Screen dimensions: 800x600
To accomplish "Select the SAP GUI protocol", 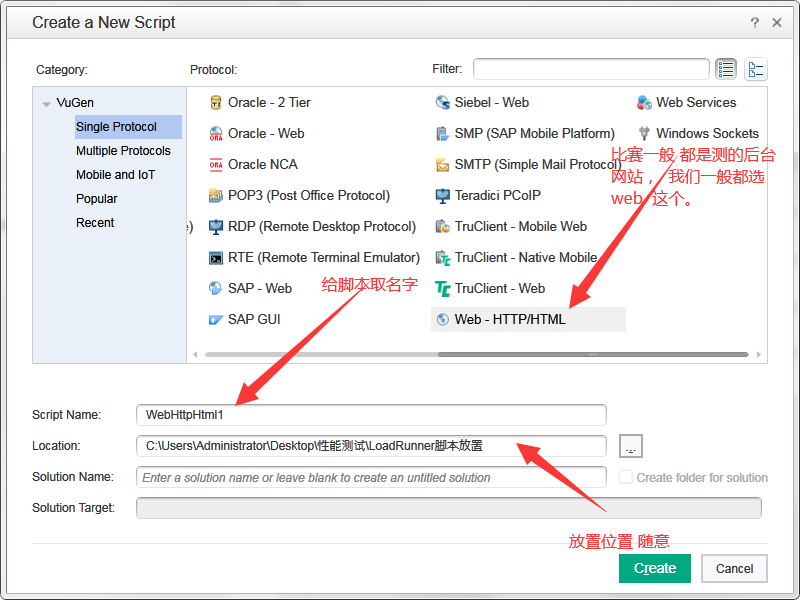I will [253, 319].
